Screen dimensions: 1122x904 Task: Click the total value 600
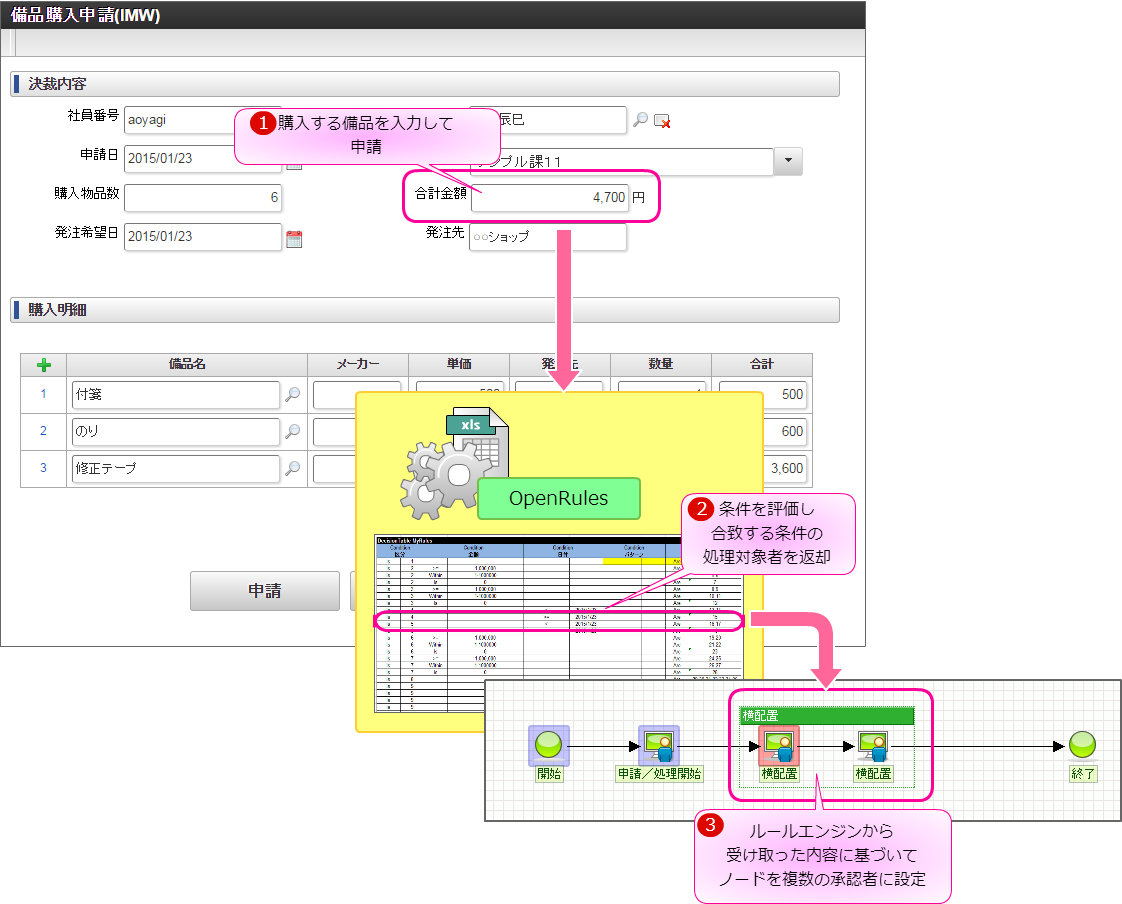pyautogui.click(x=792, y=432)
